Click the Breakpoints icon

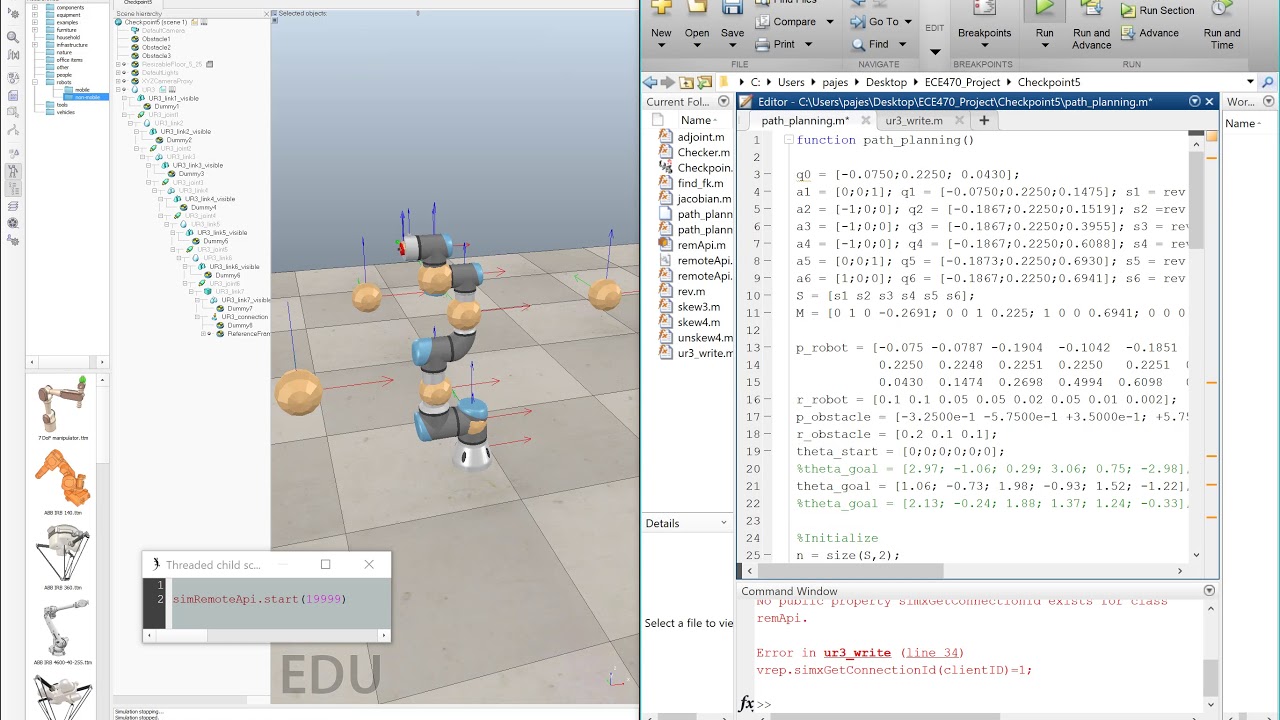tap(985, 8)
